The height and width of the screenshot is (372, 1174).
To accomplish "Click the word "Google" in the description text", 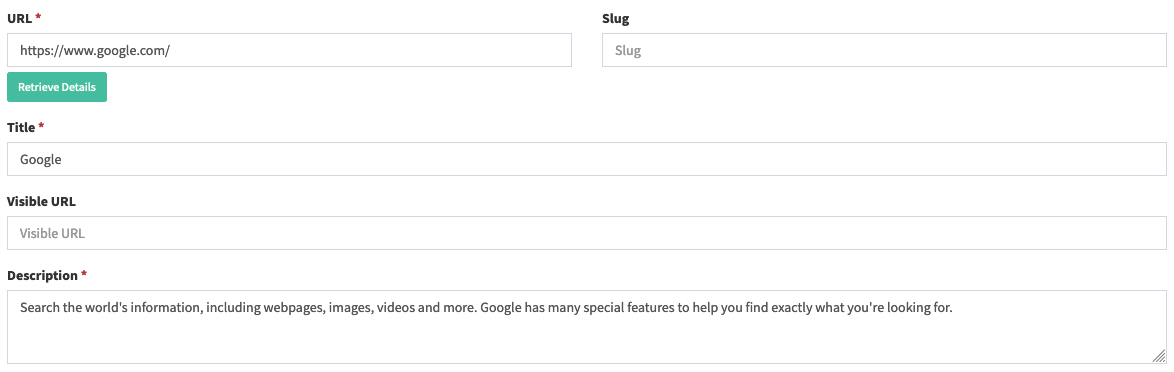I will point(497,308).
